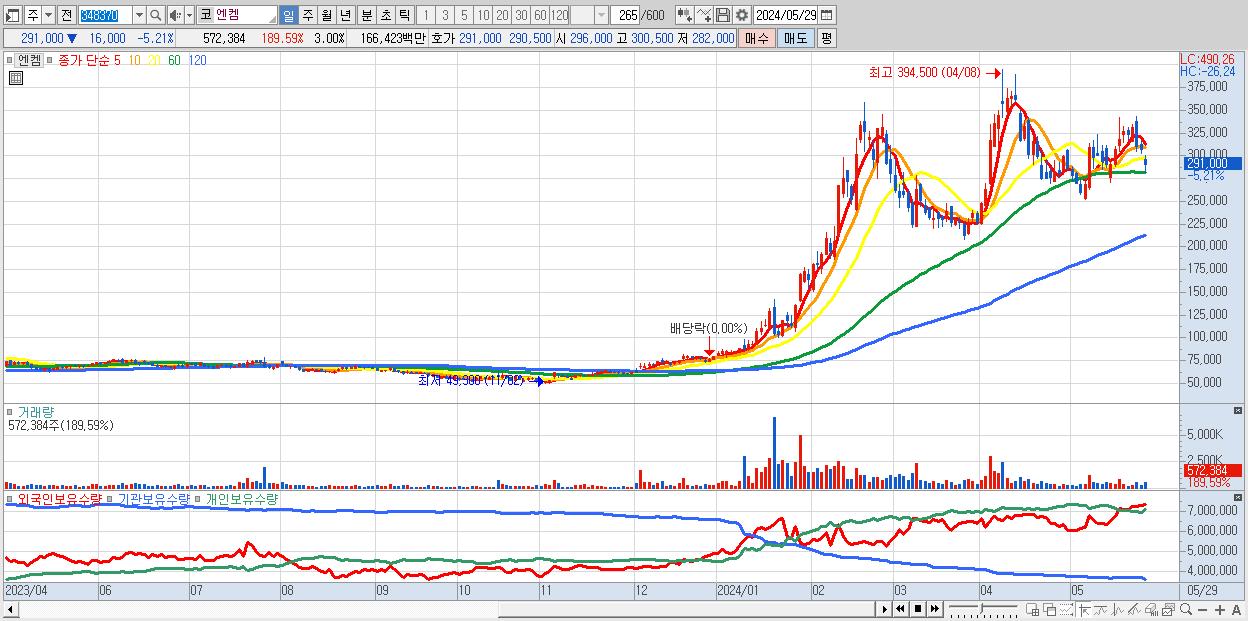The image size is (1248, 621).
Task: Click the play arrow after the scrollbar
Action: tap(885, 609)
